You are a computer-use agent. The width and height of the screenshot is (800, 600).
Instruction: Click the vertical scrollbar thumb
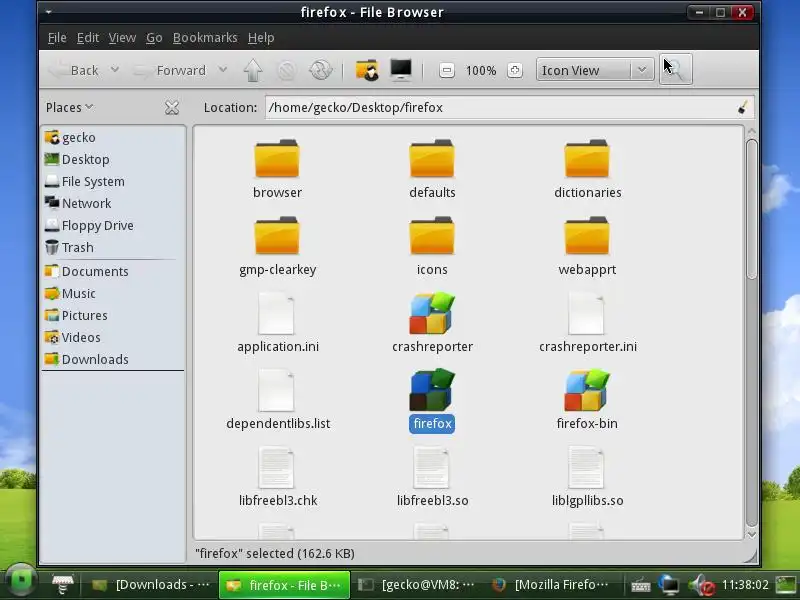(x=751, y=209)
